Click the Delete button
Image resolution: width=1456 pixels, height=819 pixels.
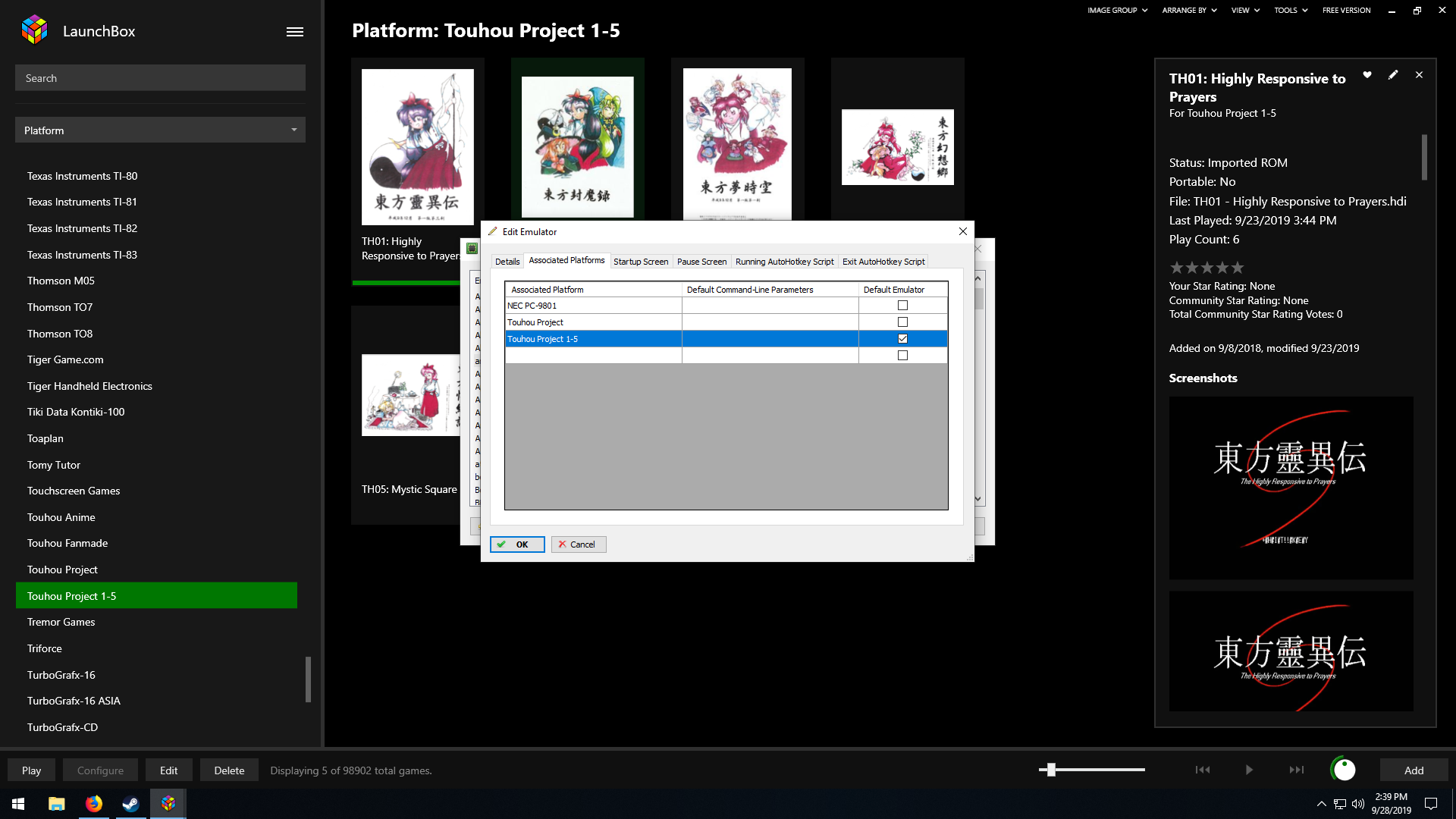229,770
